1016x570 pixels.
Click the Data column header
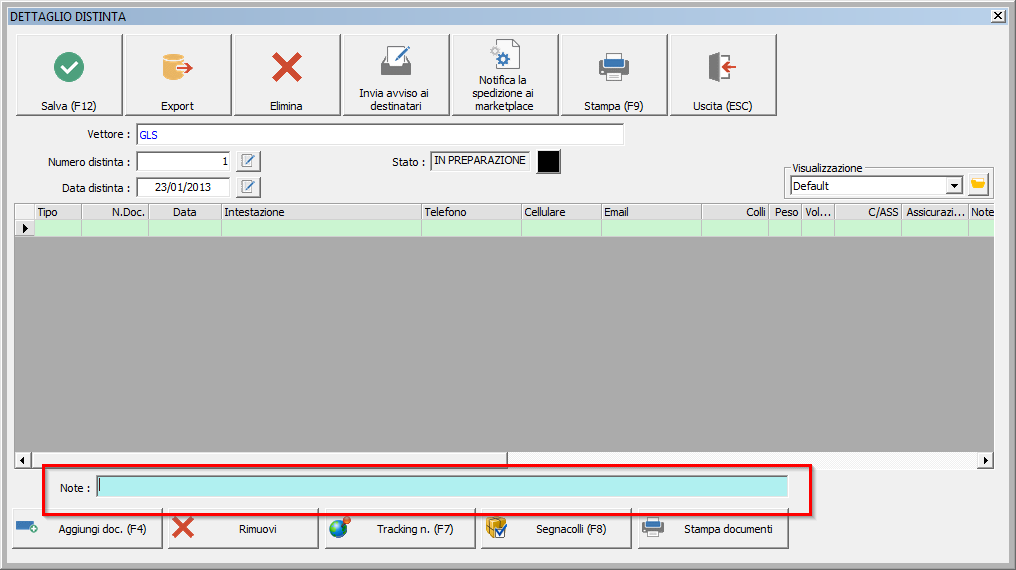click(x=185, y=212)
